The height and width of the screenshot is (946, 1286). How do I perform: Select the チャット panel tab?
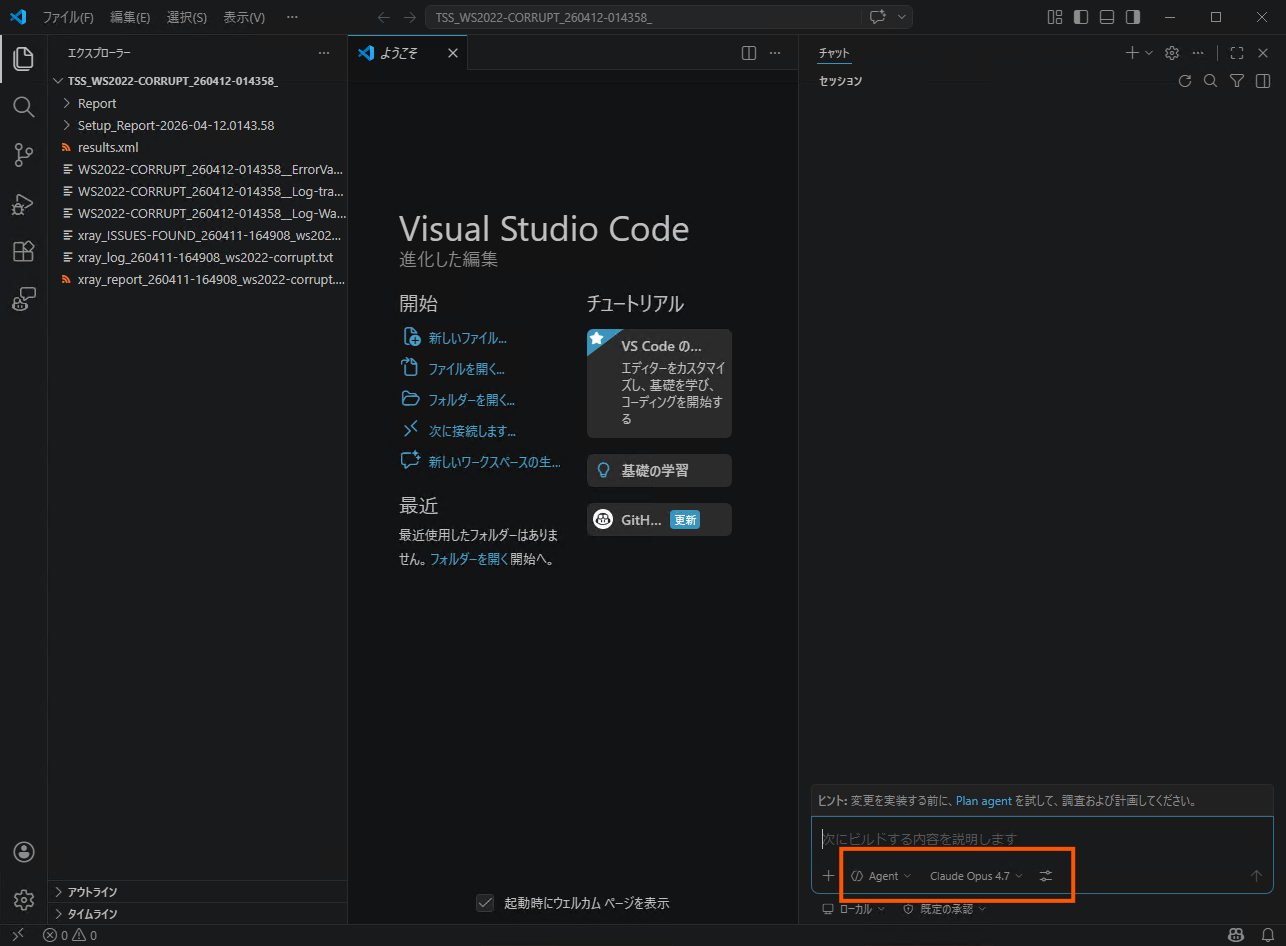pyautogui.click(x=834, y=53)
